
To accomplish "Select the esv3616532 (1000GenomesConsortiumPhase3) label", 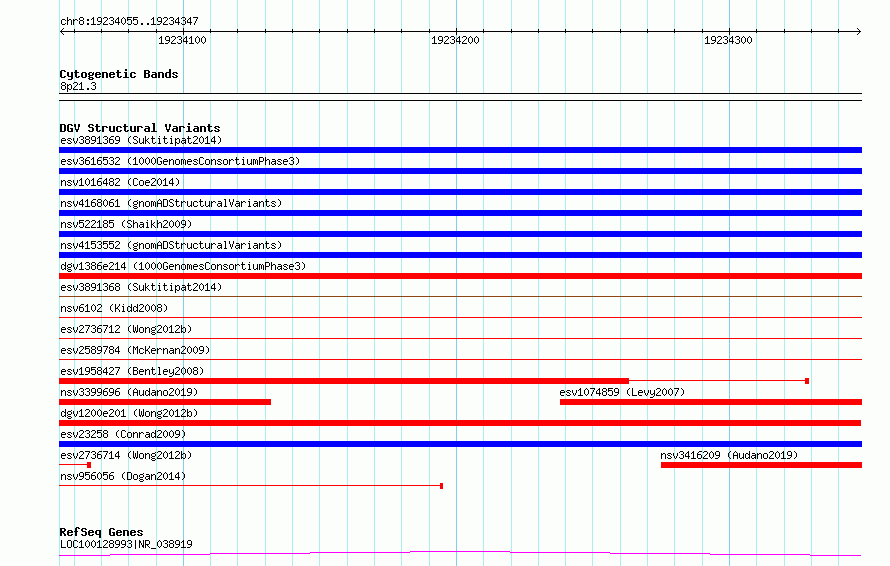I will [x=180, y=161].
